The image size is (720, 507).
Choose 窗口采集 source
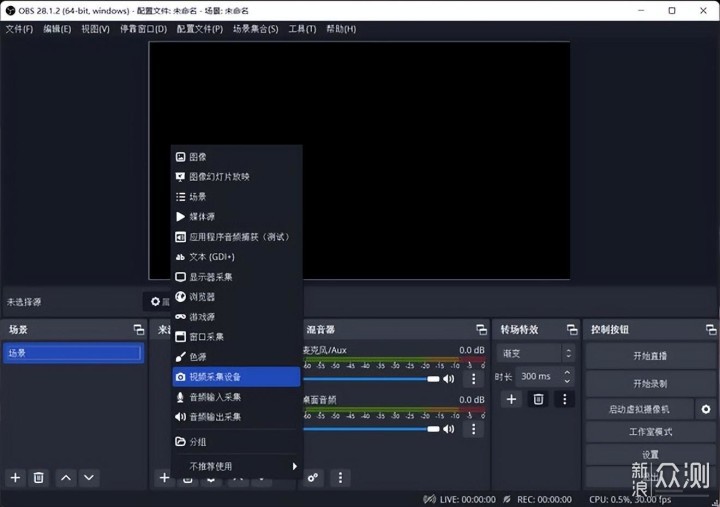point(236,337)
